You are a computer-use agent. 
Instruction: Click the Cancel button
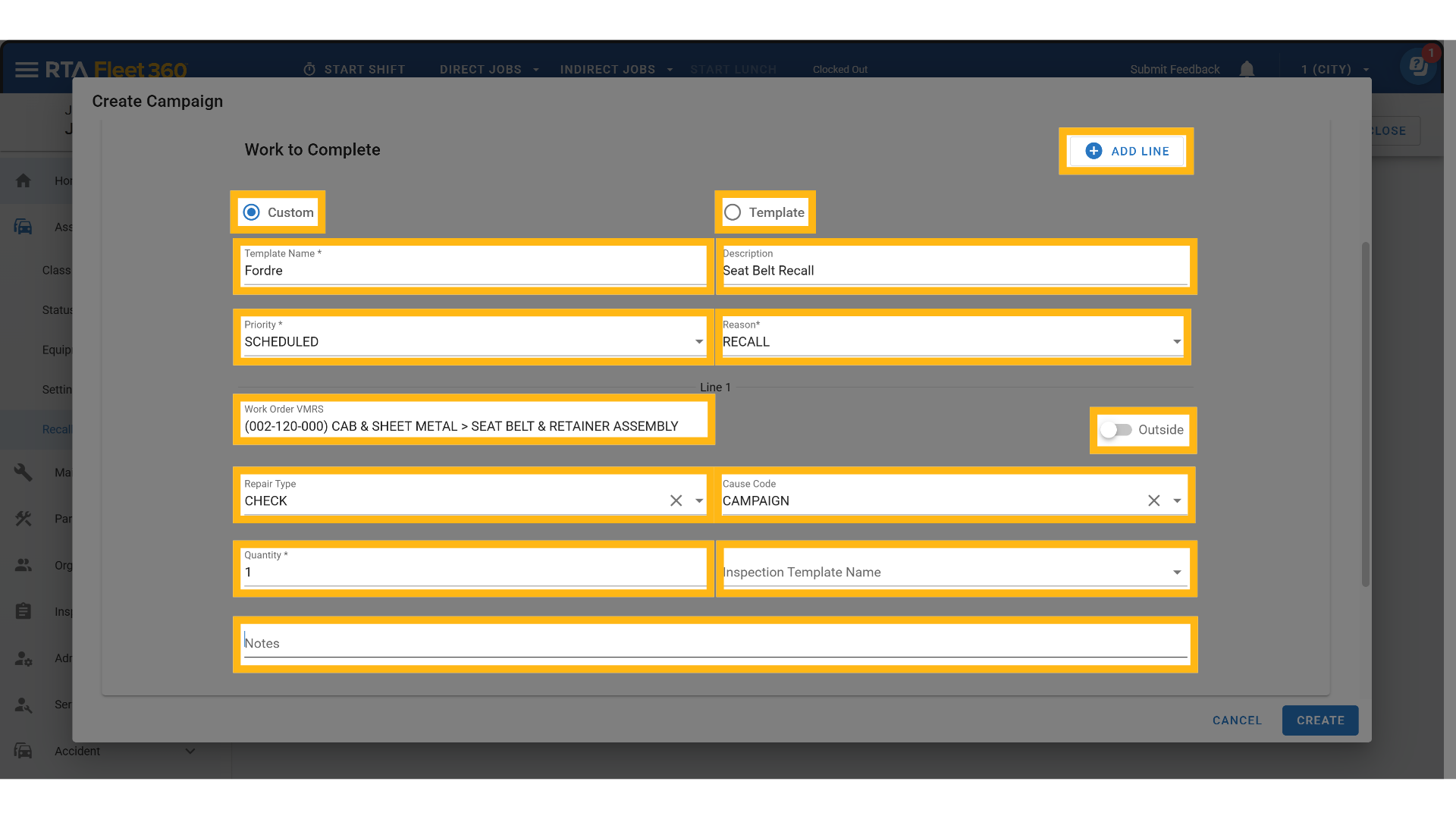point(1237,720)
